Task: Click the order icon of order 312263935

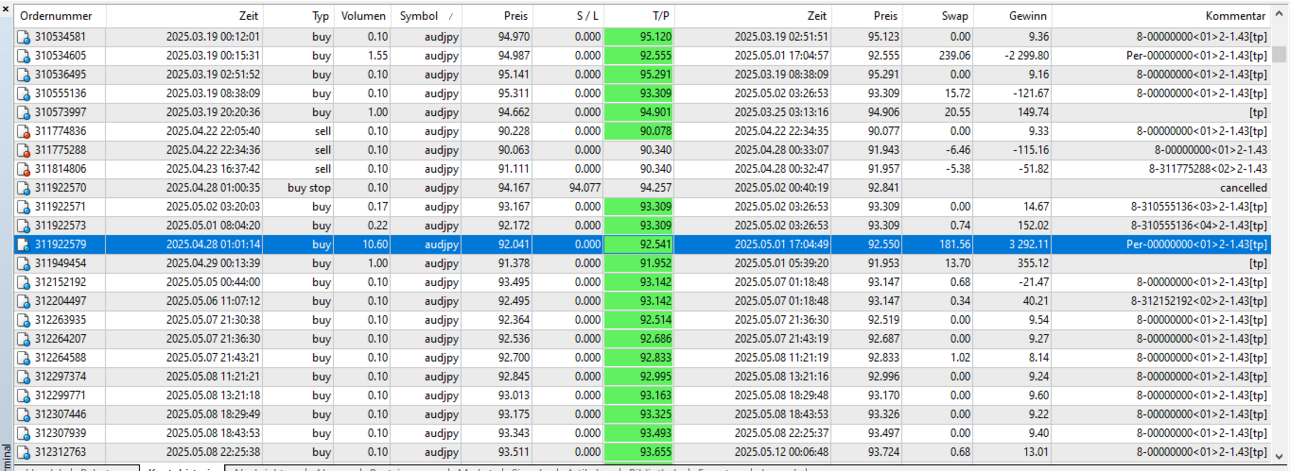Action: pos(24,319)
